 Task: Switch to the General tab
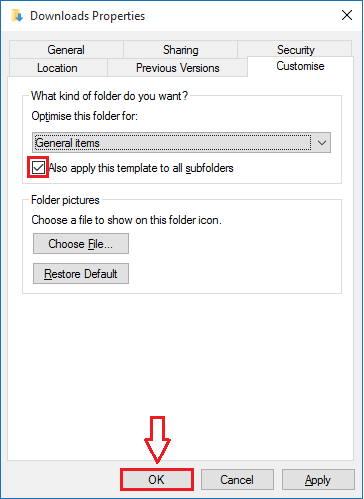coord(66,50)
